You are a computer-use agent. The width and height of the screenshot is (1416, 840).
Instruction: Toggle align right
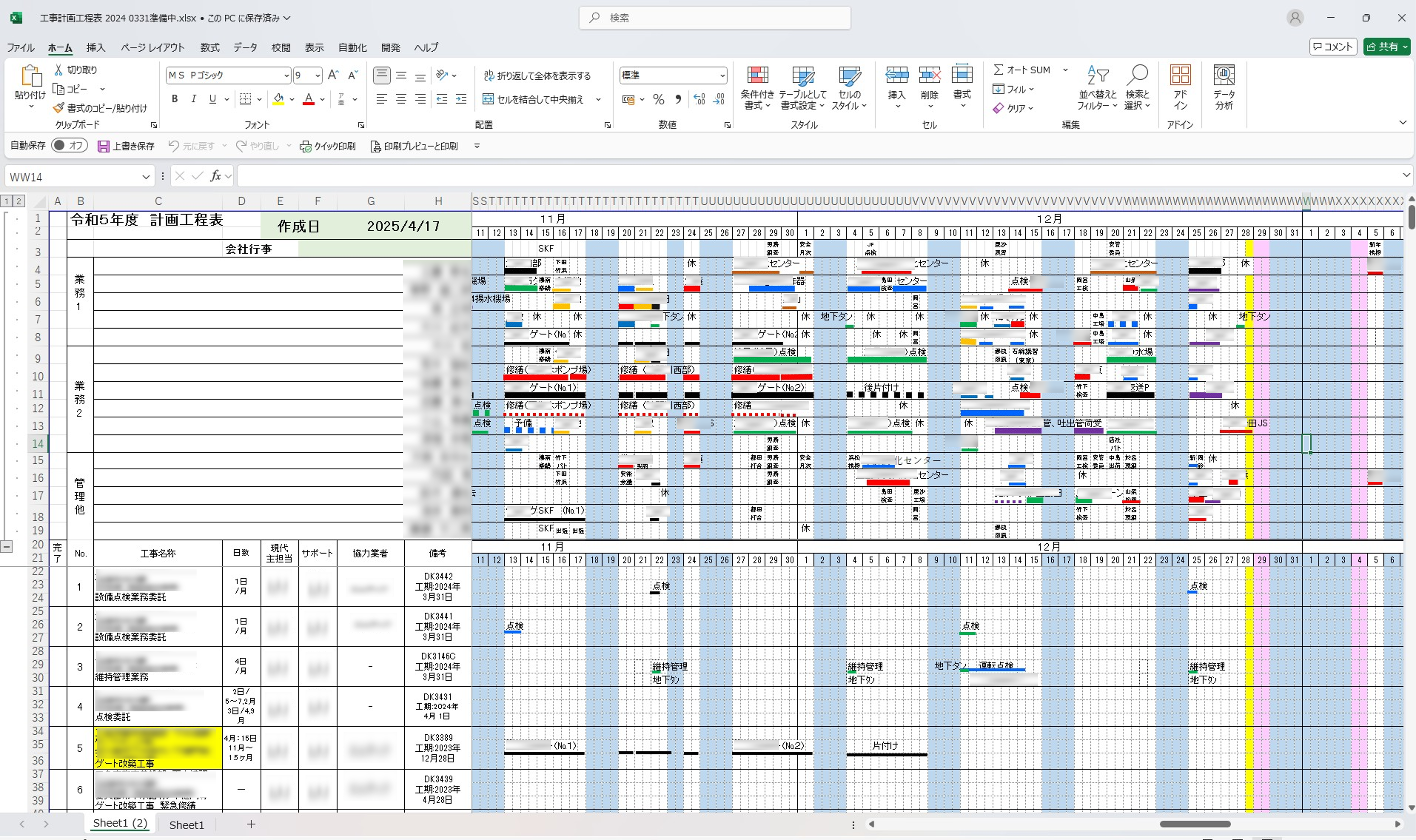(420, 99)
